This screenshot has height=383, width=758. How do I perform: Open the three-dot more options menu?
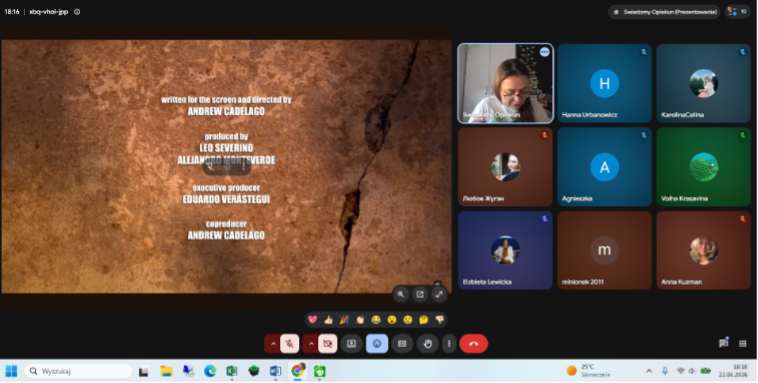tap(449, 344)
